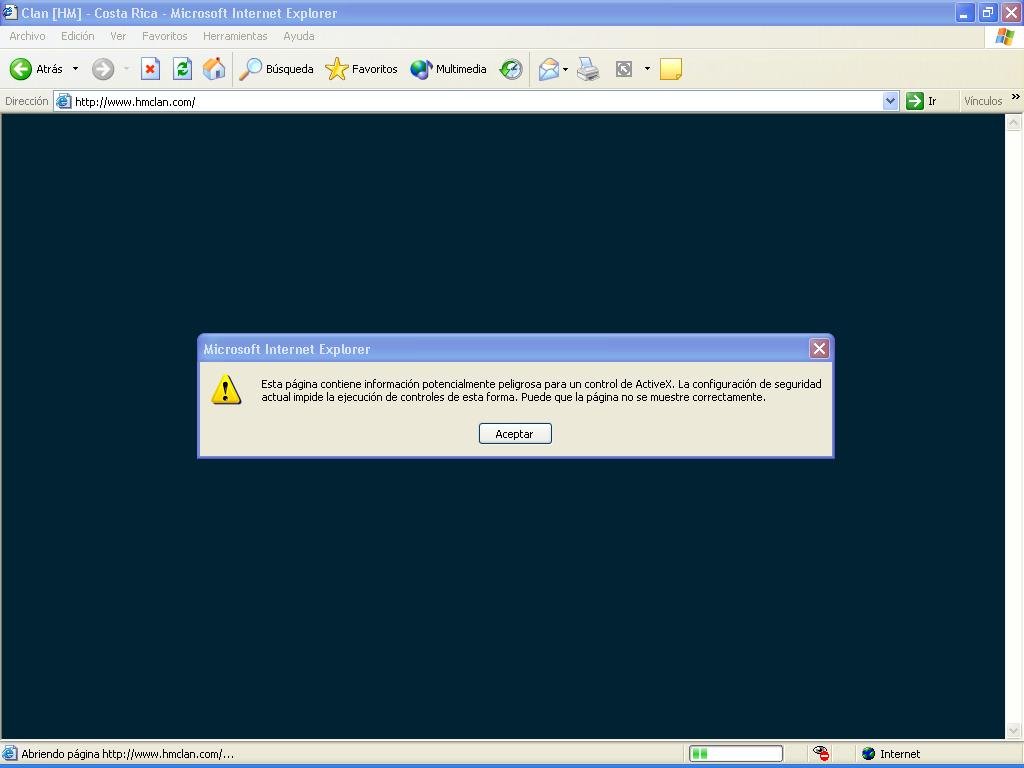Open the Búsqueda search pane
Viewport: 1024px width, 768px height.
276,69
